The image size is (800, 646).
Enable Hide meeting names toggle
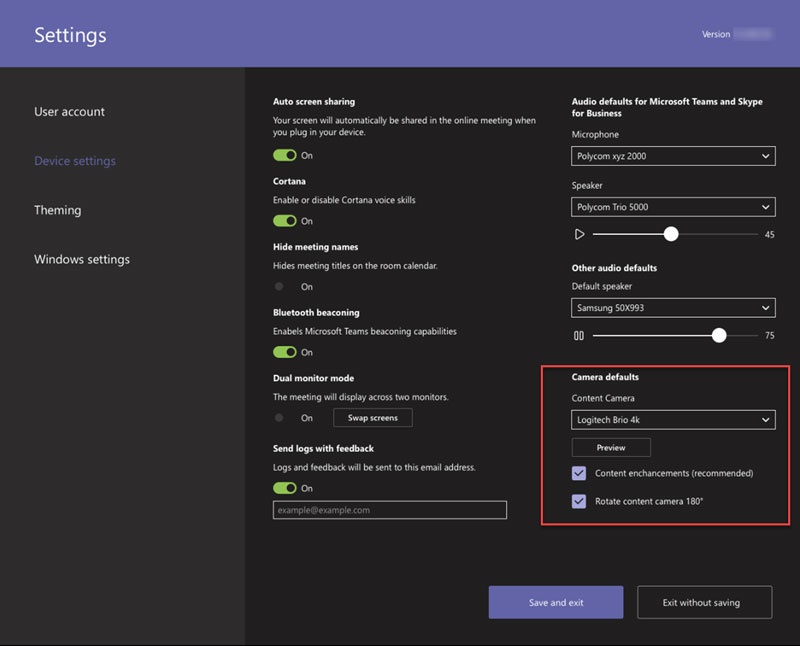[x=285, y=287]
